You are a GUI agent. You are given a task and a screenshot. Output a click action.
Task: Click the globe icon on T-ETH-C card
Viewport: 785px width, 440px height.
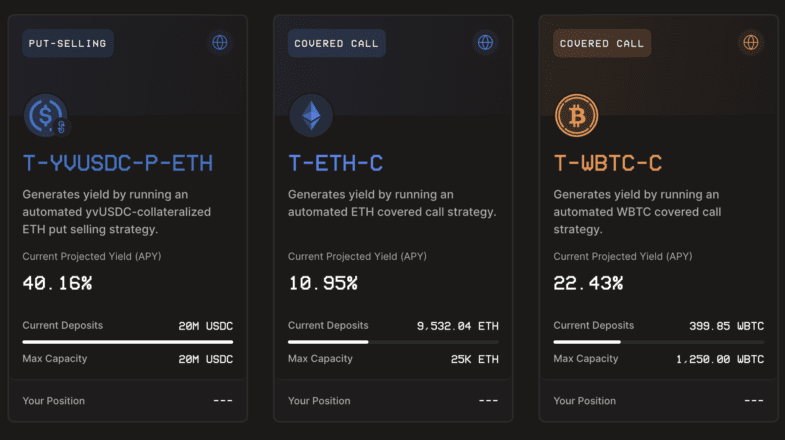click(x=485, y=43)
